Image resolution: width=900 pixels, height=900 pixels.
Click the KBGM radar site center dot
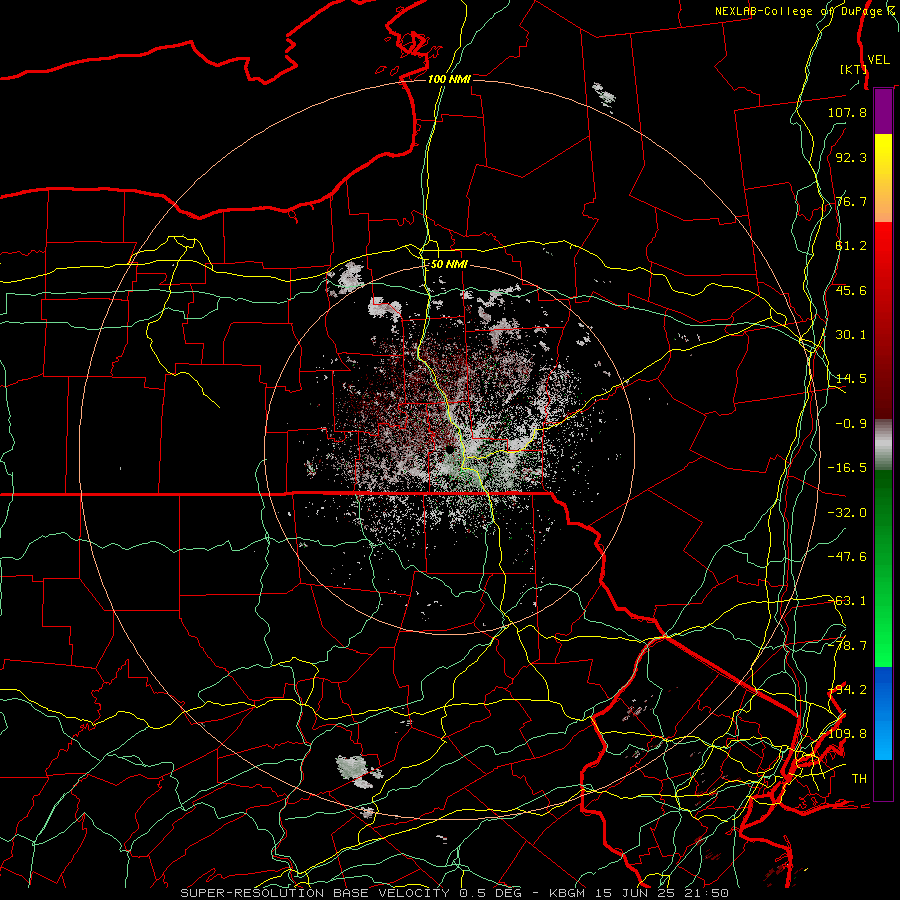coord(450,449)
